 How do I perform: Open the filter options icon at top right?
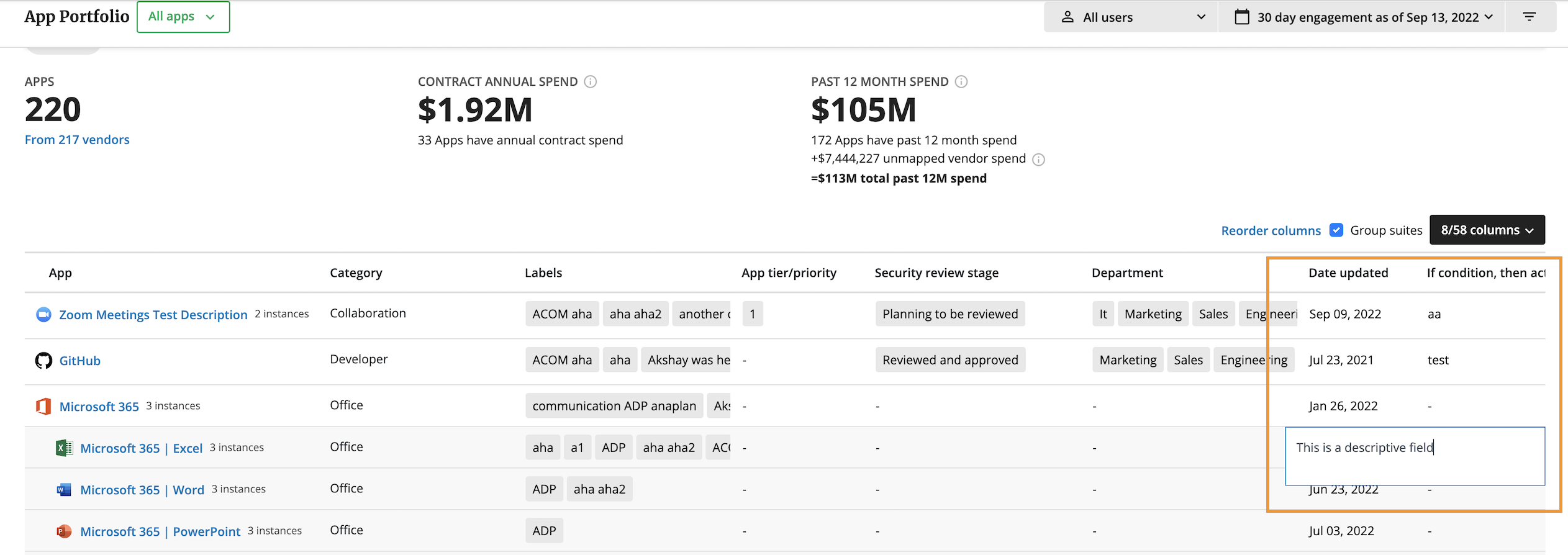pos(1529,17)
